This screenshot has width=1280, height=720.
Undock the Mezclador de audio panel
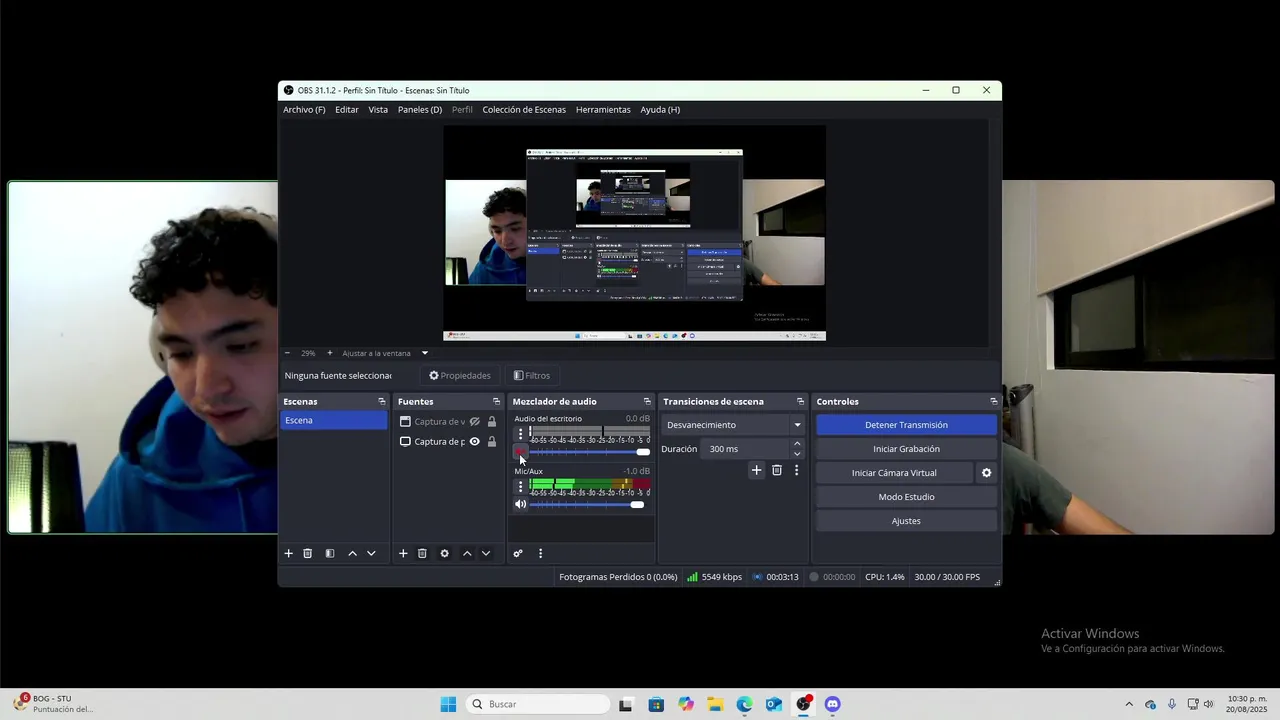click(647, 401)
